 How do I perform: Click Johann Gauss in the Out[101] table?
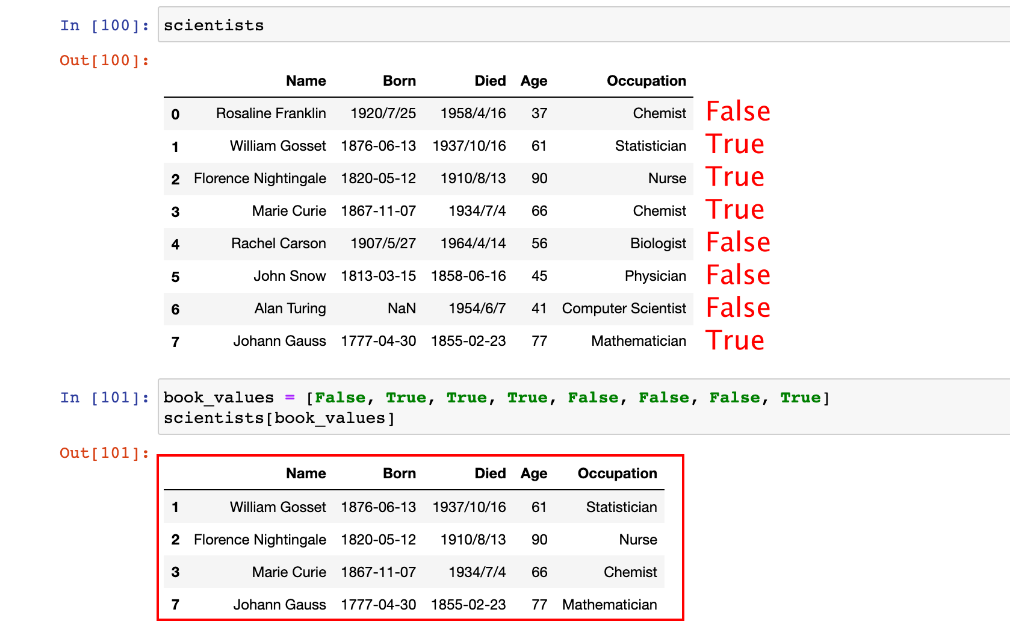[x=280, y=605]
